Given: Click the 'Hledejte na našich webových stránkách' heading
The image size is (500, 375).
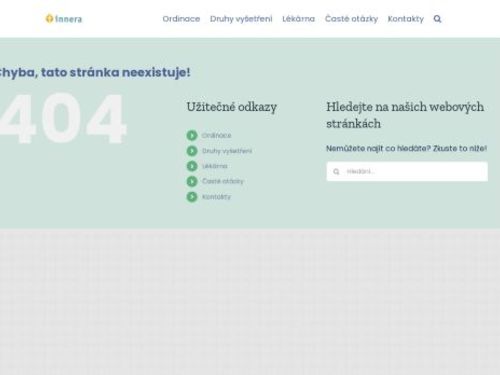Looking at the screenshot, I should (405, 115).
